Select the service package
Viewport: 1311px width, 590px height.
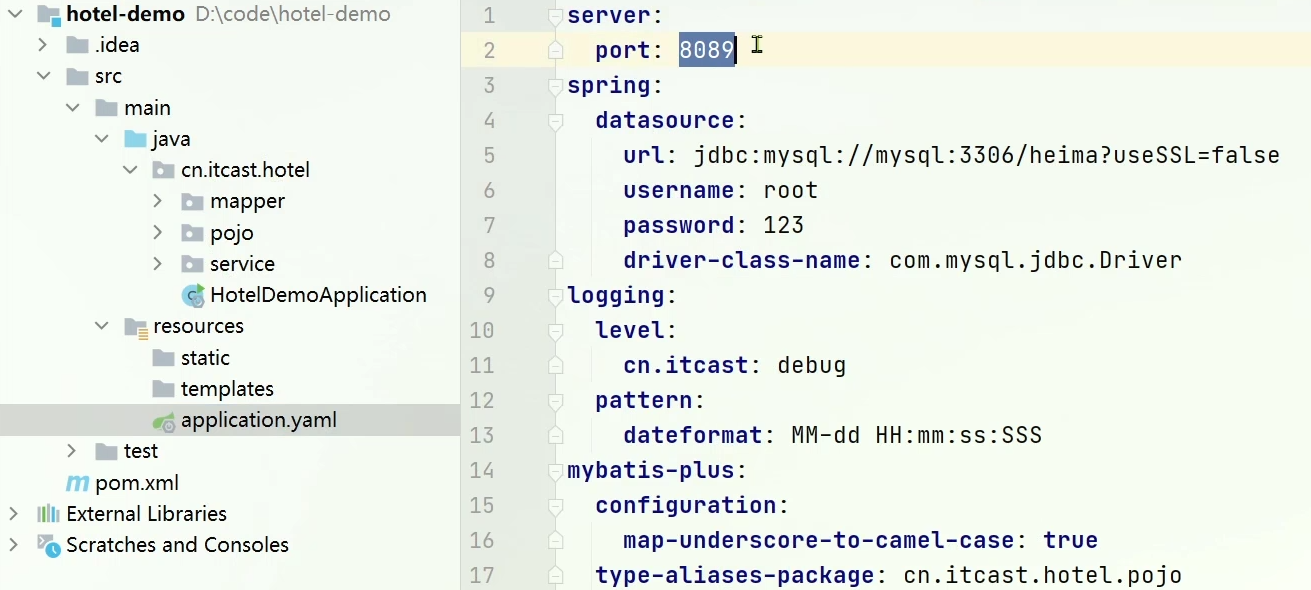(242, 264)
